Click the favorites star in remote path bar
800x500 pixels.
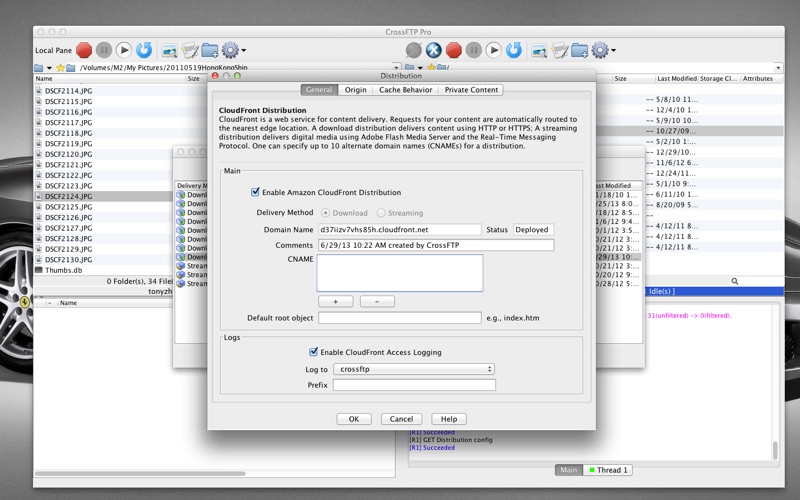(x=431, y=67)
